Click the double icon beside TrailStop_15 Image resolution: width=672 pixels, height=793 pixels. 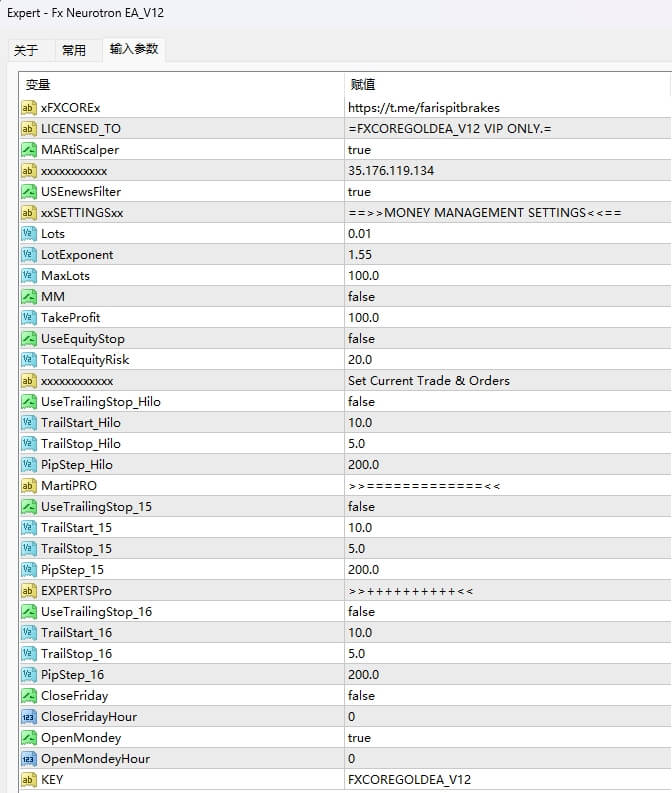pos(29,549)
